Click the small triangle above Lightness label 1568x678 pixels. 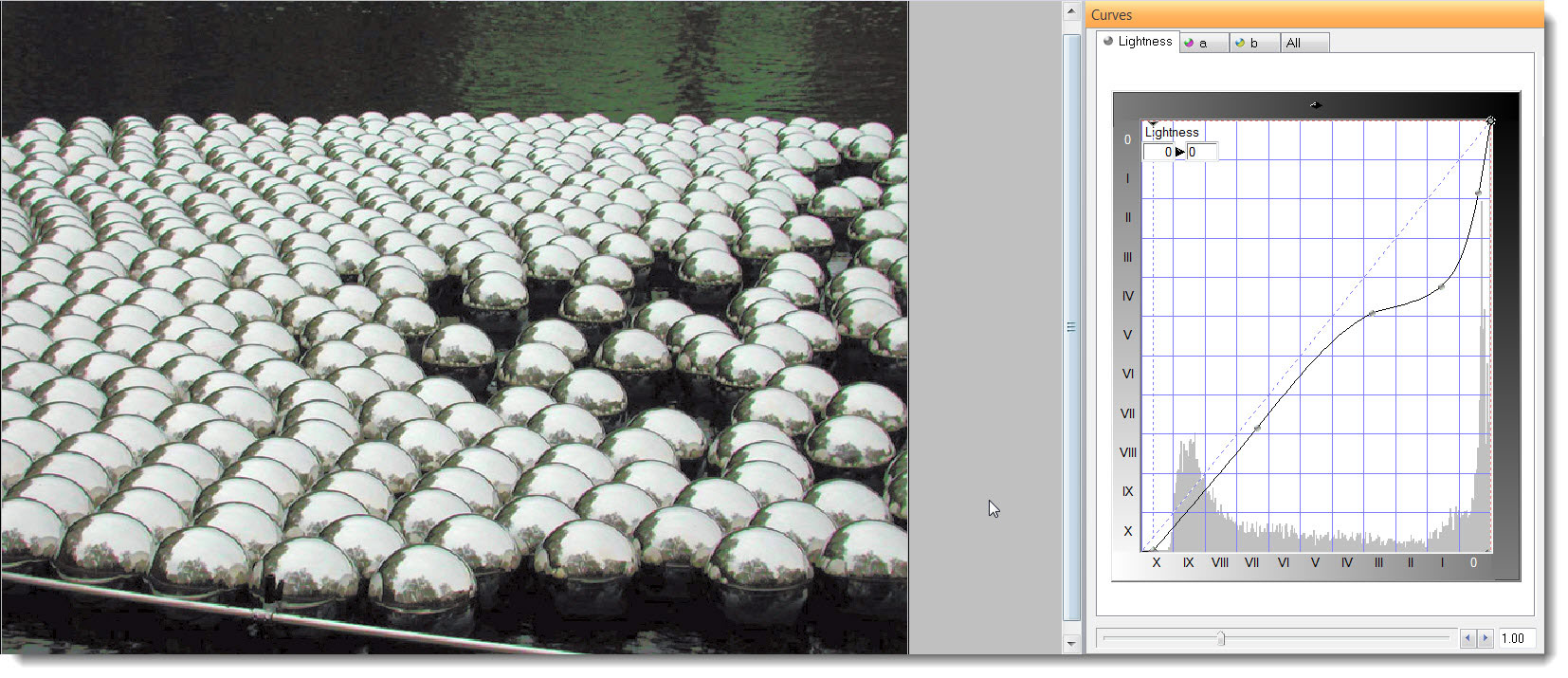(1152, 123)
